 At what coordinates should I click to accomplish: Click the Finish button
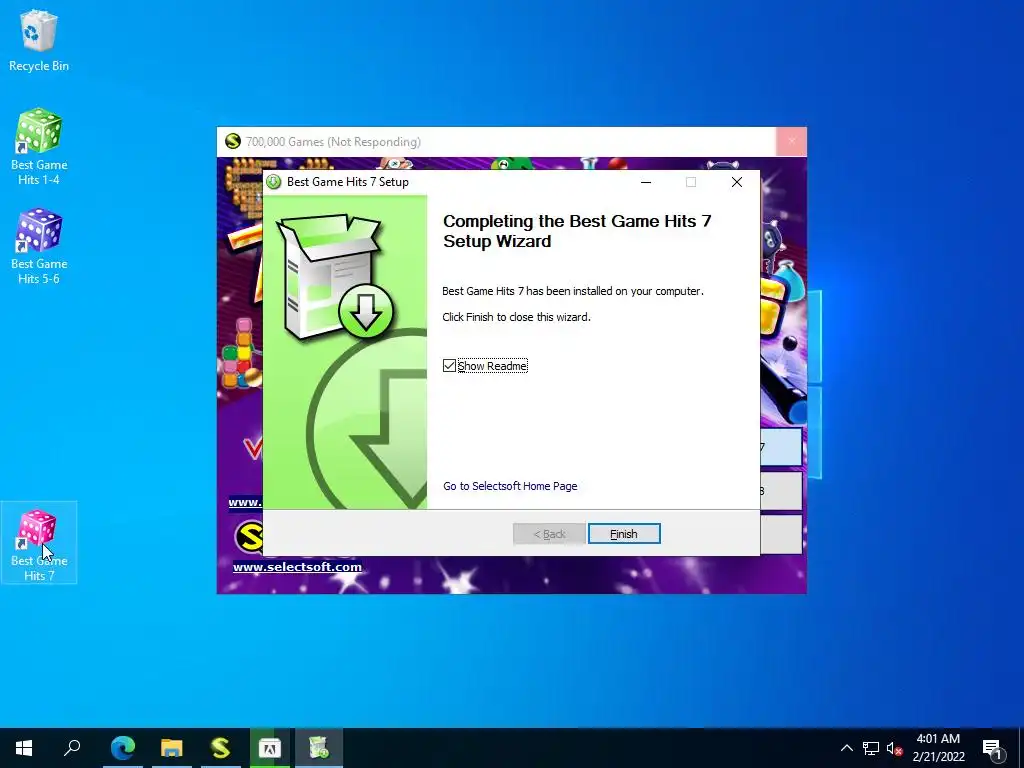(624, 534)
